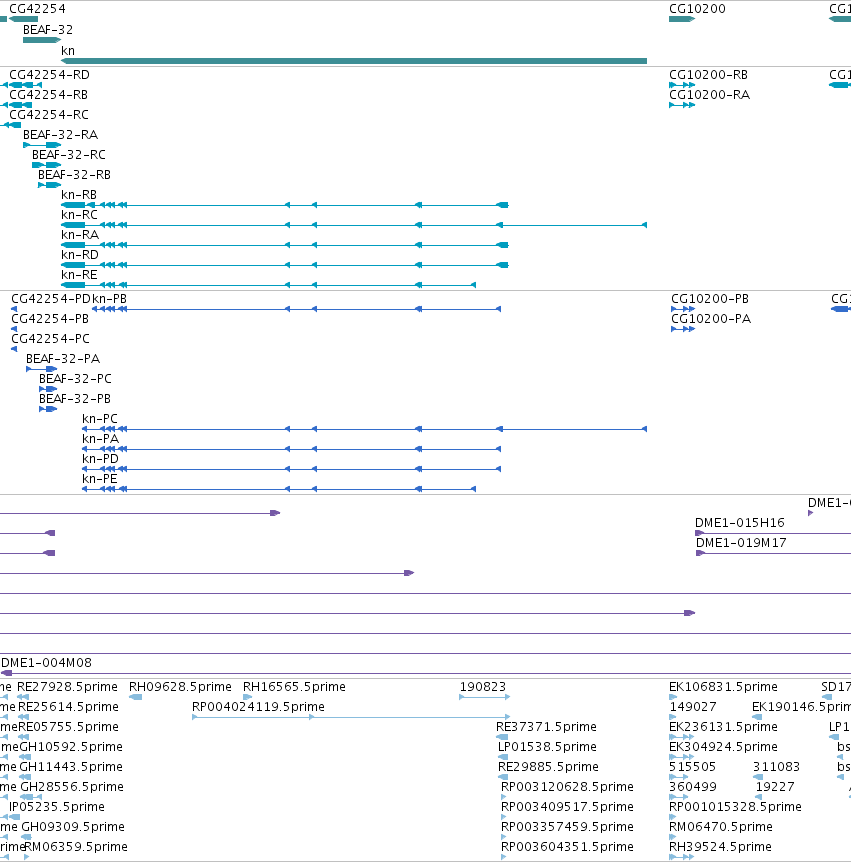Screen dimensions: 851x862
Task: Open EST label EK236131.5prime
Action: [x=723, y=727]
